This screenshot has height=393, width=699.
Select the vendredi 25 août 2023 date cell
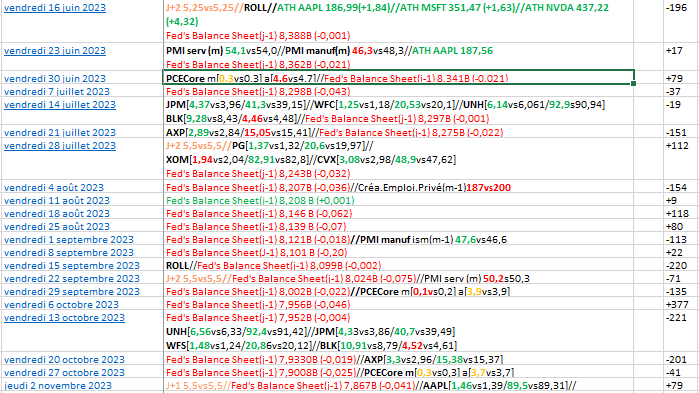[x=82, y=226]
